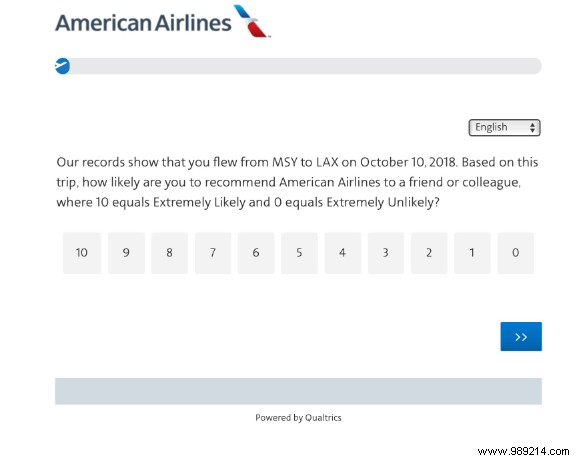The height and width of the screenshot is (460, 584).
Task: Click the gray footer bar
Action: [x=298, y=391]
